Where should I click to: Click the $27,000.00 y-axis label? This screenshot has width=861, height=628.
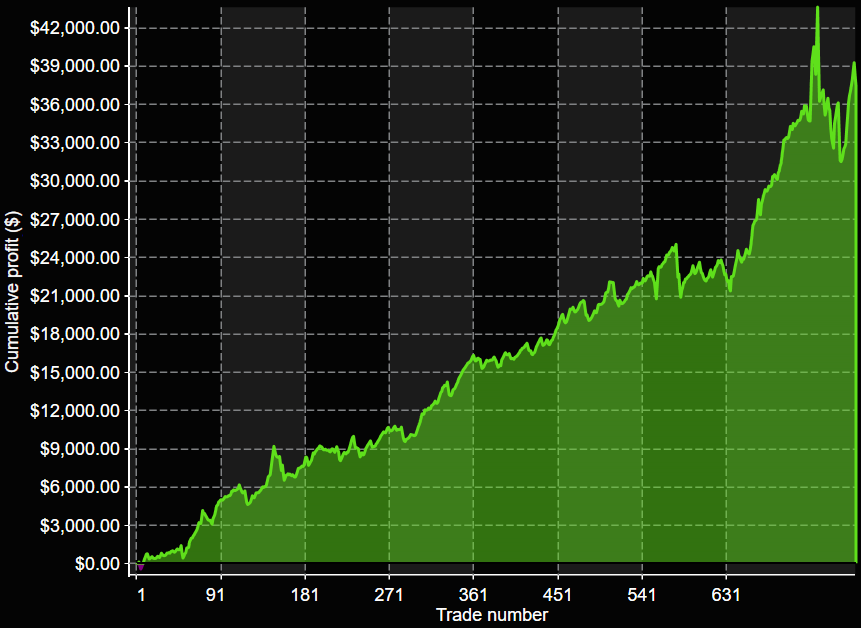[75, 220]
